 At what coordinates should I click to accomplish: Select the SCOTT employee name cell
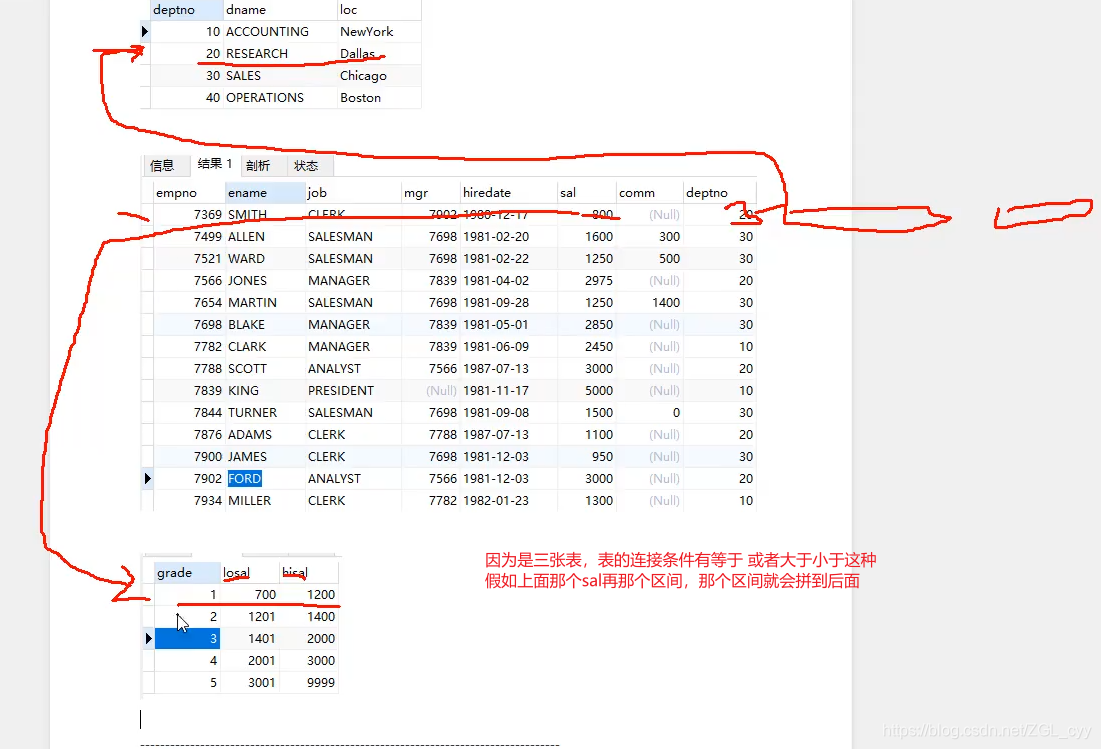click(x=265, y=369)
